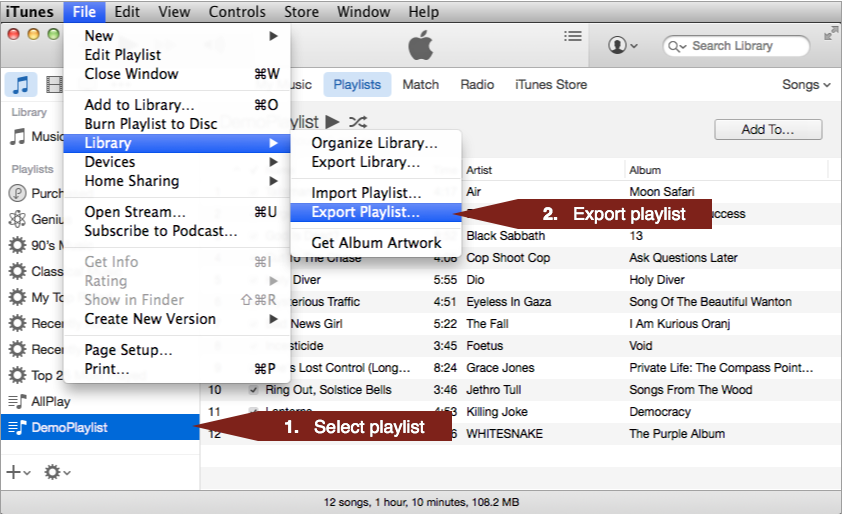The width and height of the screenshot is (843, 514).
Task: Choose Organize Library... submenu item
Action: coord(376,143)
